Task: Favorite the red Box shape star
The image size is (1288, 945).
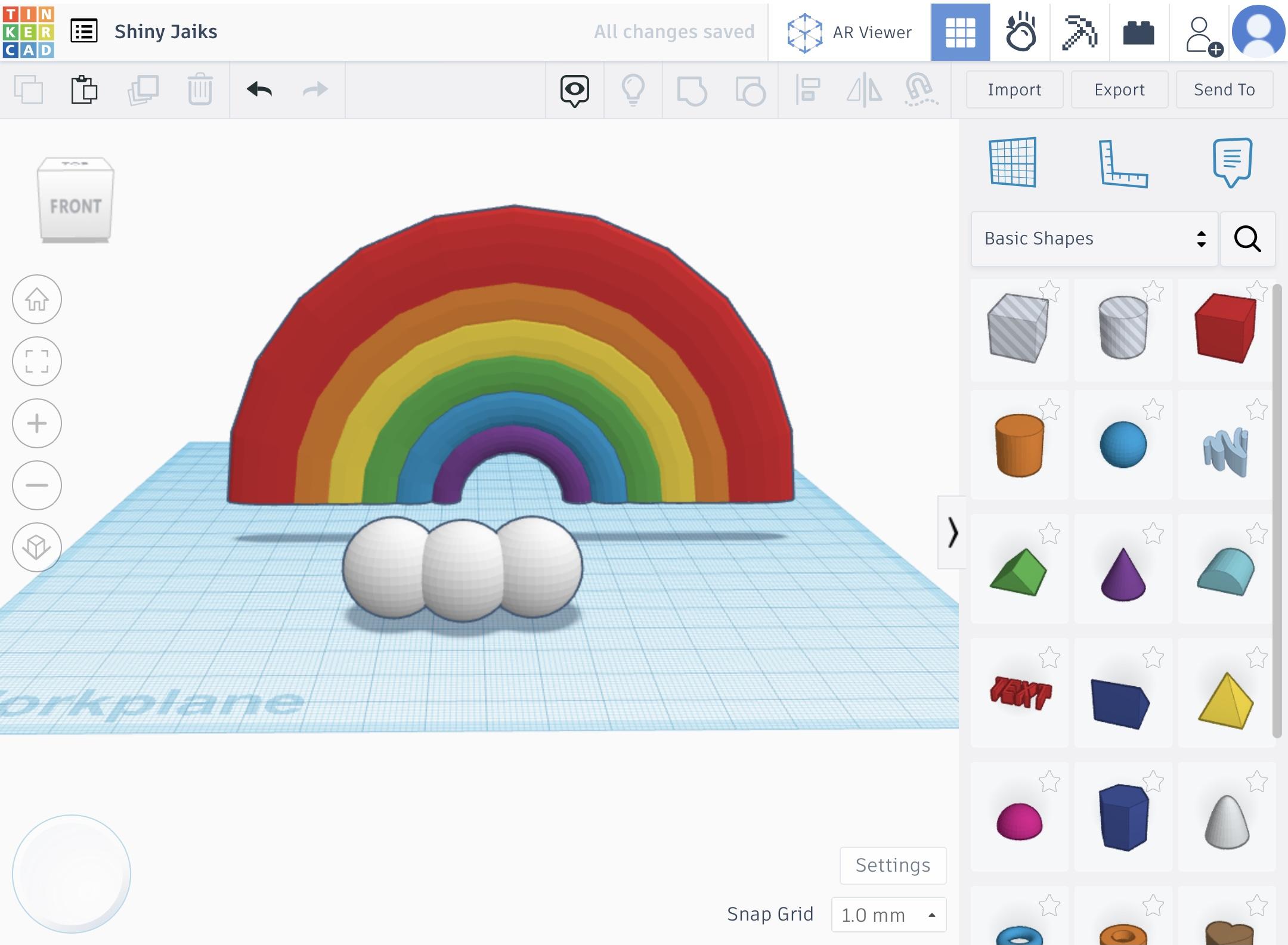Action: (1257, 292)
